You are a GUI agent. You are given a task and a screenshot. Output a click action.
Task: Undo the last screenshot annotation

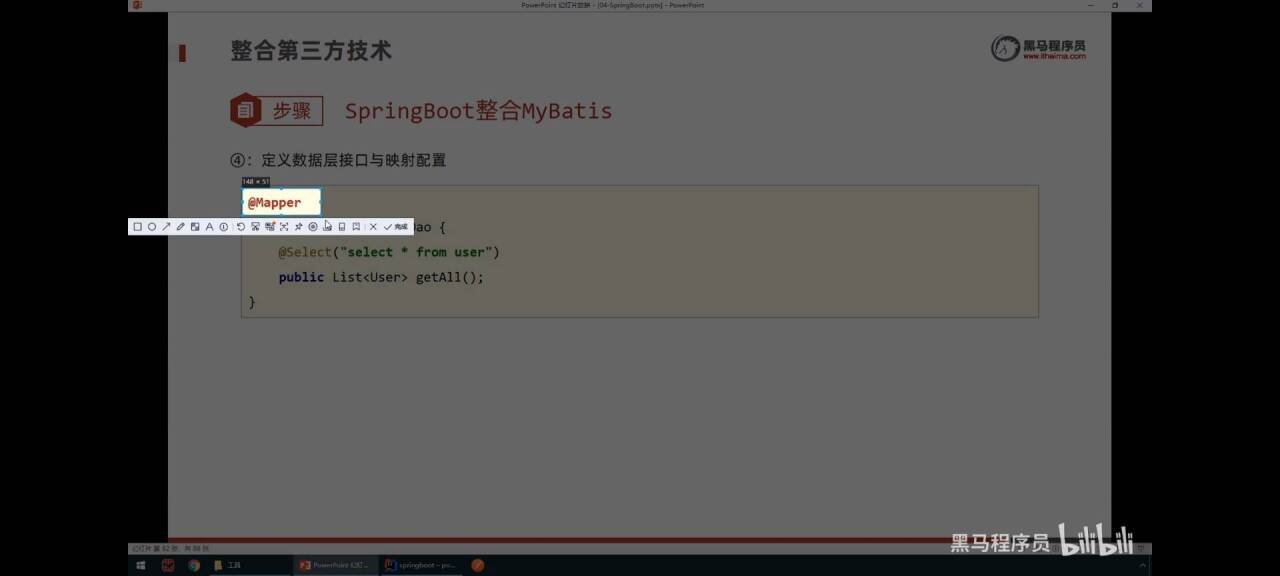coord(241,227)
